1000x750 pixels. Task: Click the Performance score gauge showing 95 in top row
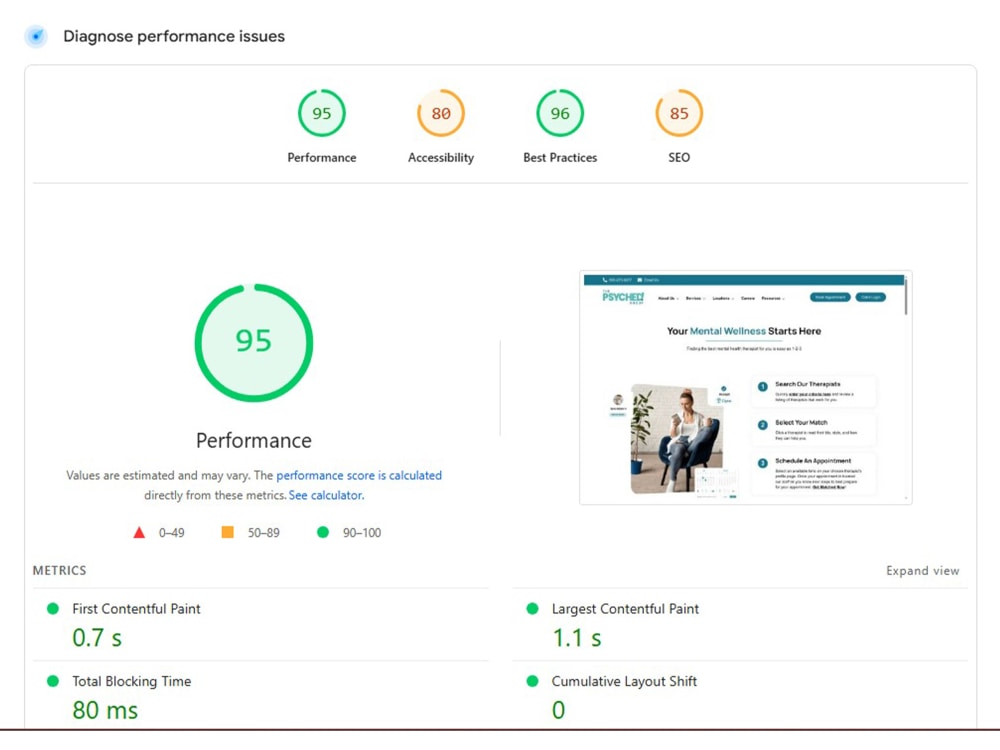[x=321, y=113]
